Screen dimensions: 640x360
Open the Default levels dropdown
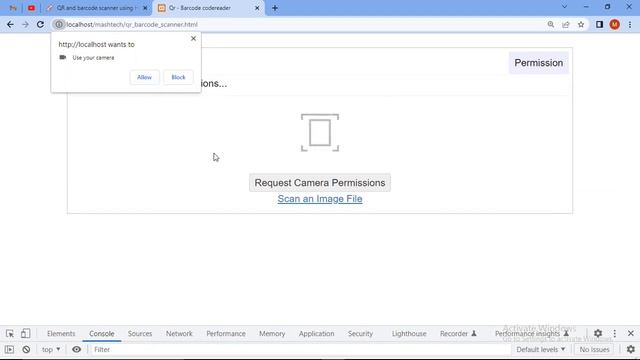(x=540, y=349)
